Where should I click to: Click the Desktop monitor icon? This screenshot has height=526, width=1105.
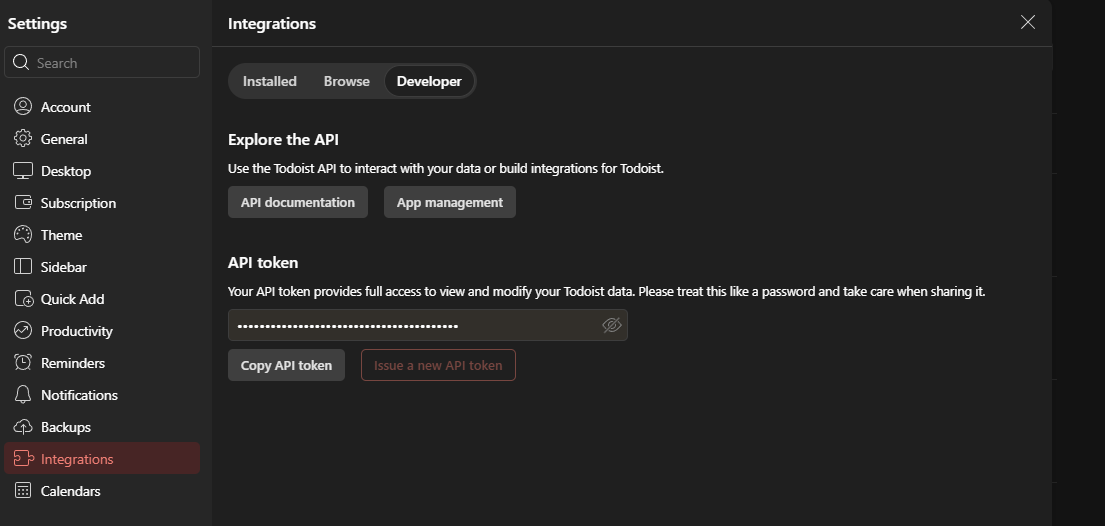coord(23,171)
